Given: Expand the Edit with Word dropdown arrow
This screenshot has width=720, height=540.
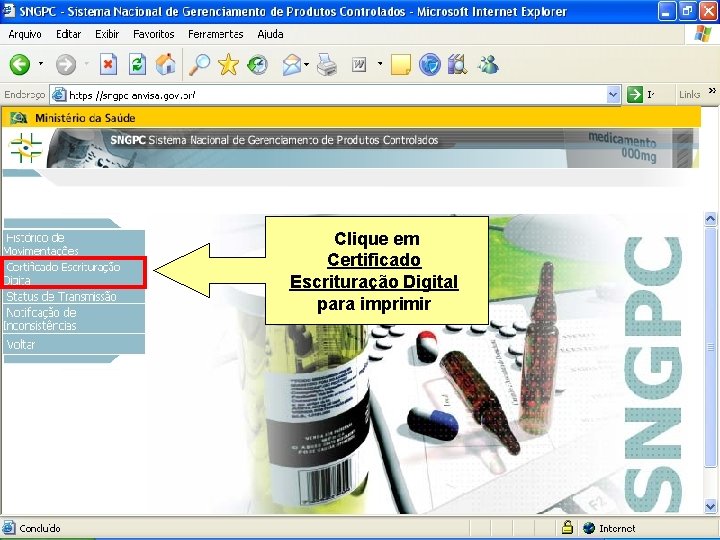Looking at the screenshot, I should tap(380, 63).
